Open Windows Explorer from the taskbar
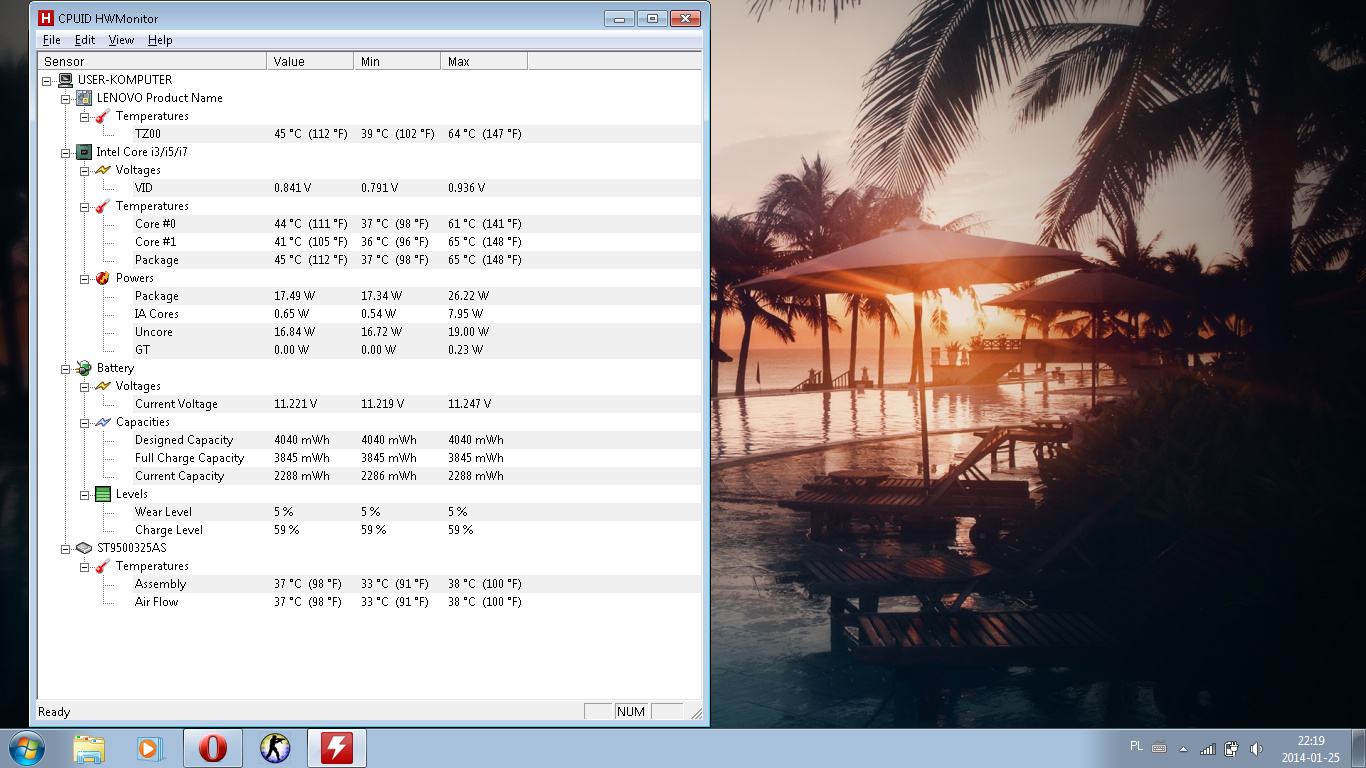This screenshot has width=1366, height=768. coord(89,748)
